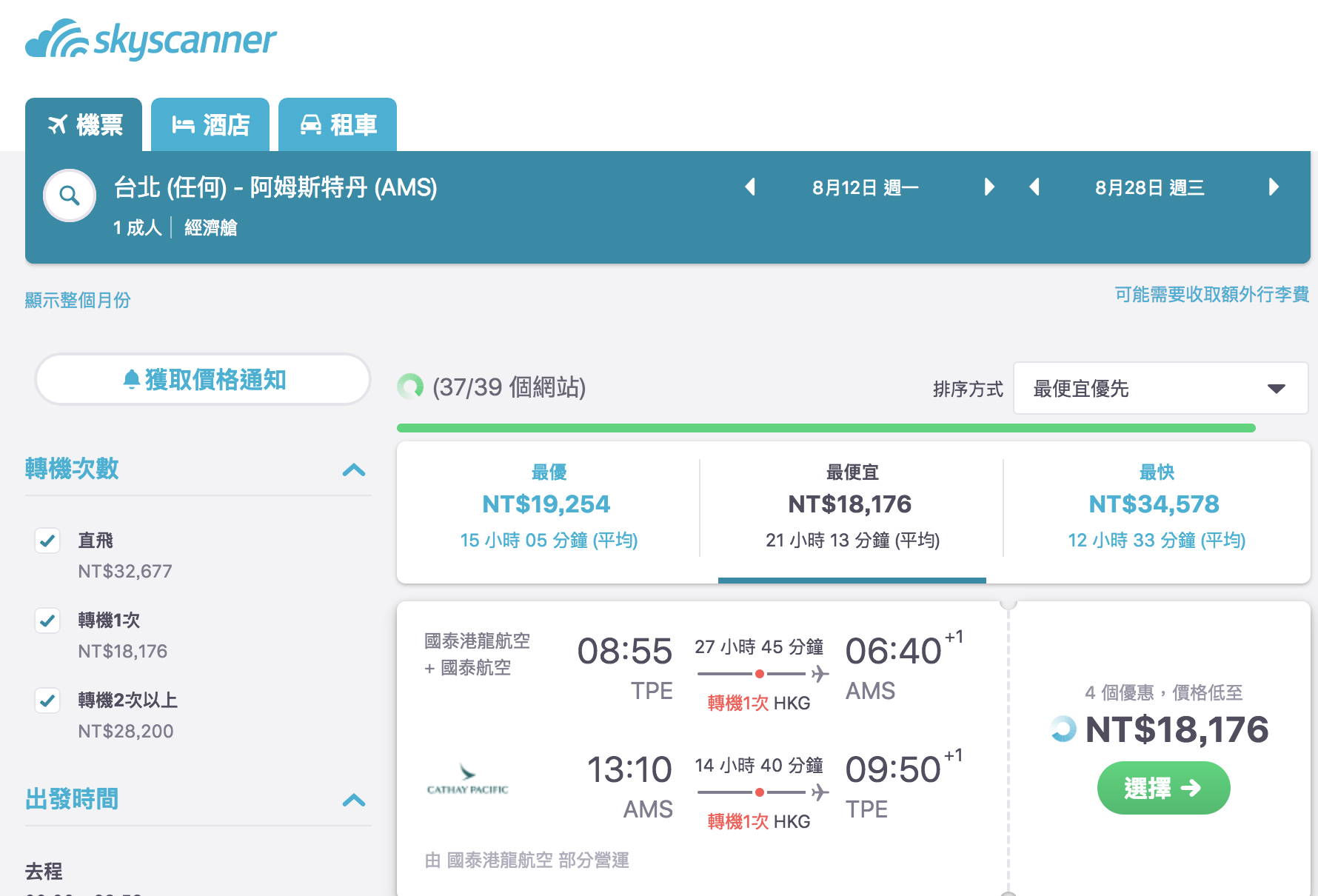
Task: Toggle the 轉機1次 checkbox
Action: pos(47,621)
